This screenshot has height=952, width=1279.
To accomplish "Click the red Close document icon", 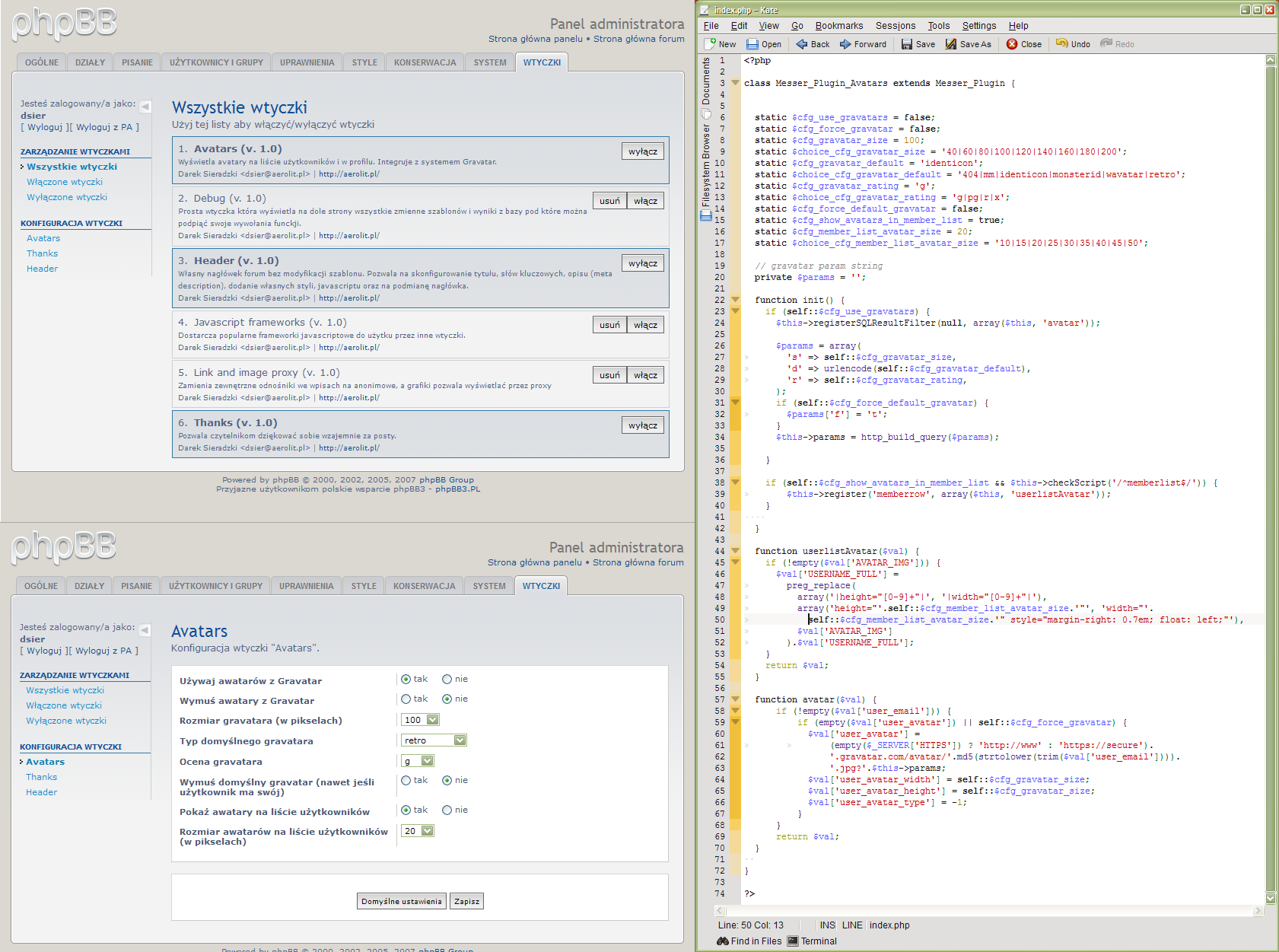I will click(x=1012, y=44).
